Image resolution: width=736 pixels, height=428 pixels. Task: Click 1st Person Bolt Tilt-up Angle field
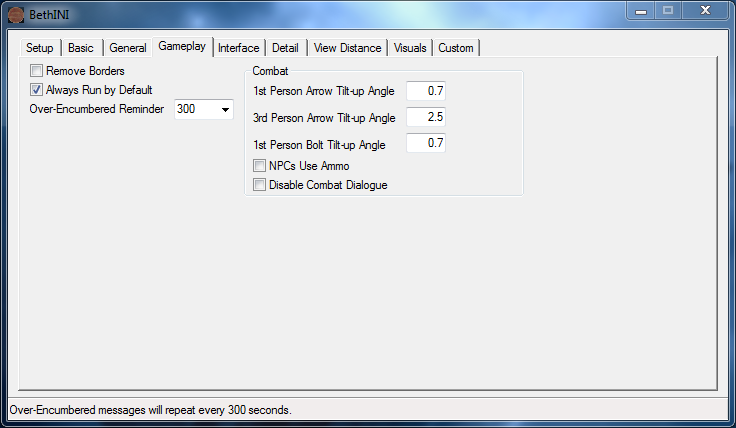click(x=426, y=143)
